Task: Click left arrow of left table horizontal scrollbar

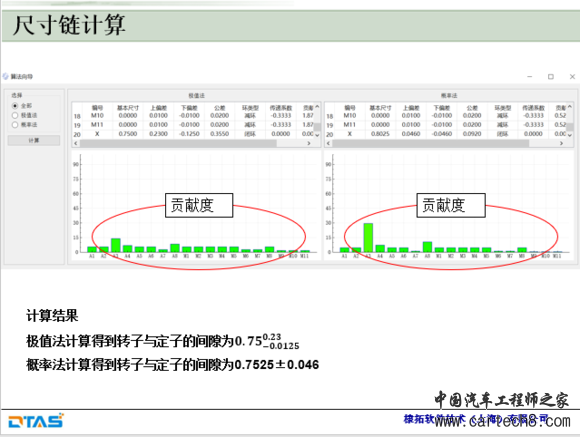Action: [76, 143]
